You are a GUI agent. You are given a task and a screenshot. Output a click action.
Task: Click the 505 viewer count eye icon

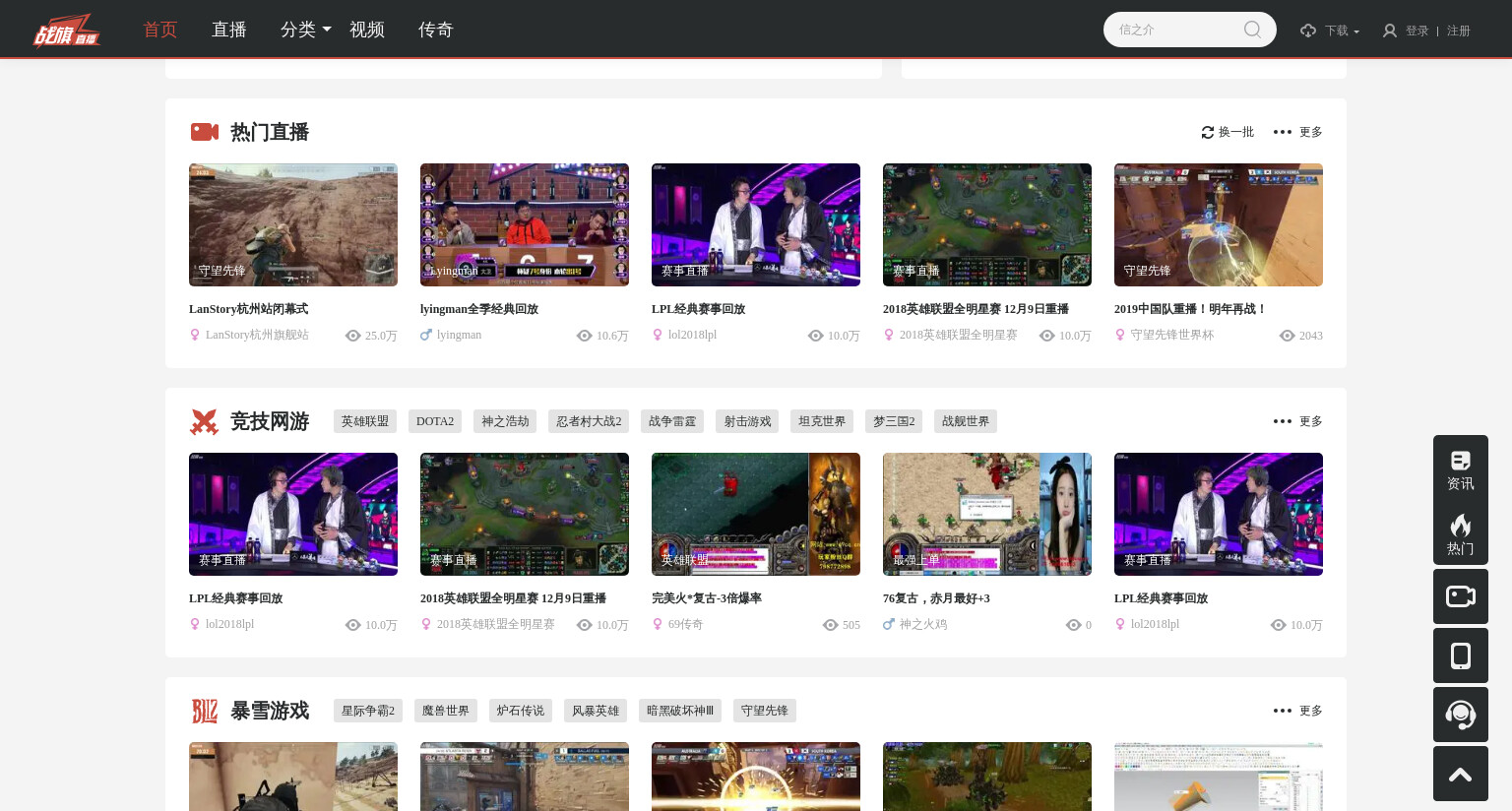(x=830, y=625)
